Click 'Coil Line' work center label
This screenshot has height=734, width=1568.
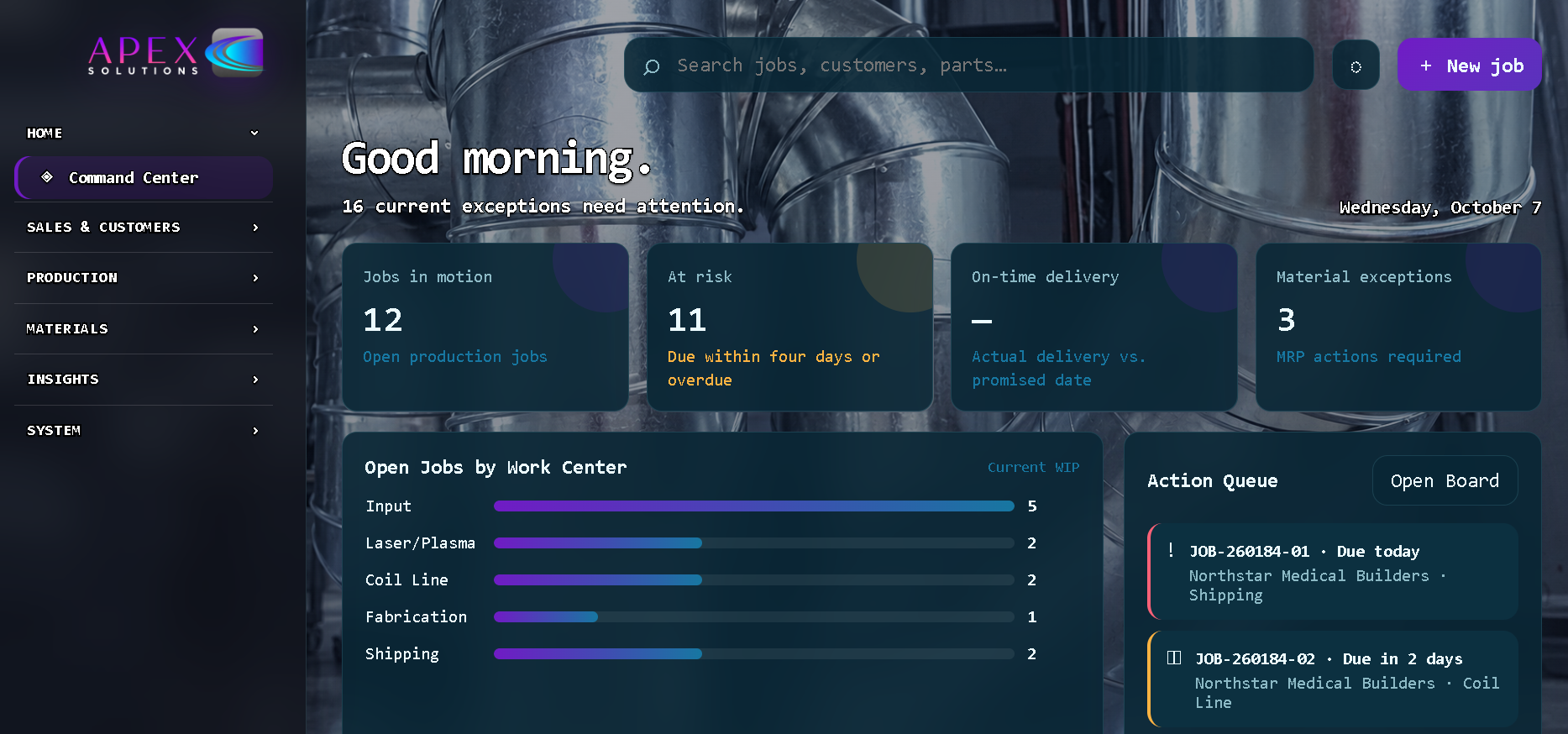(x=406, y=579)
